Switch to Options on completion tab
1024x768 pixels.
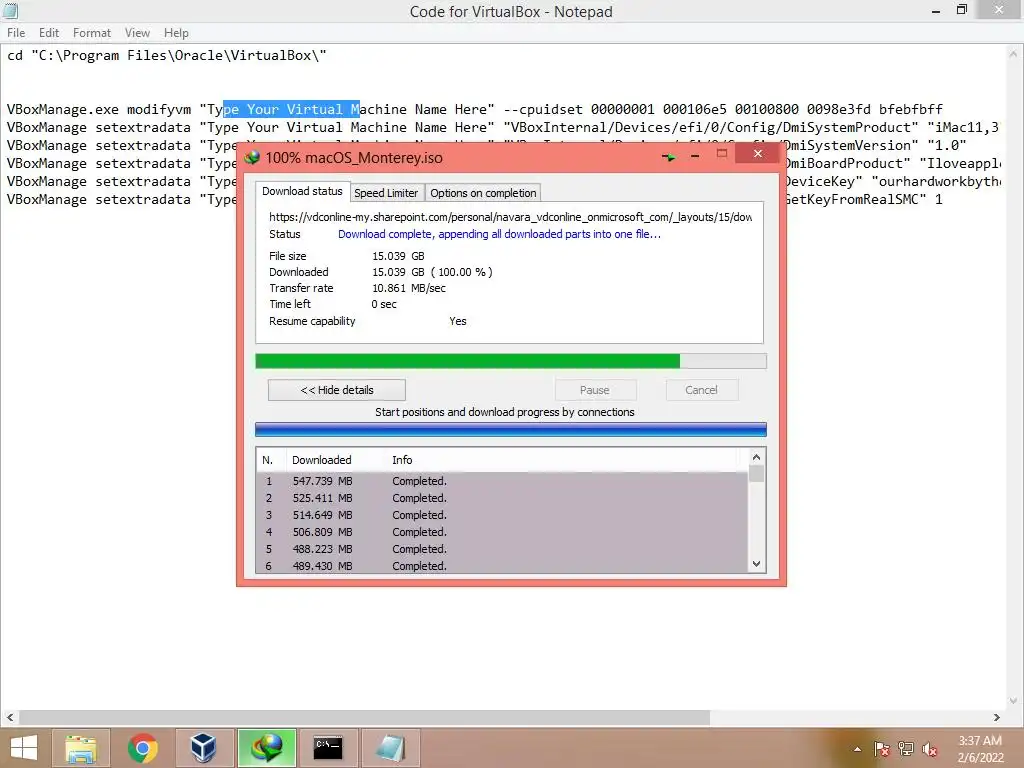tap(483, 193)
